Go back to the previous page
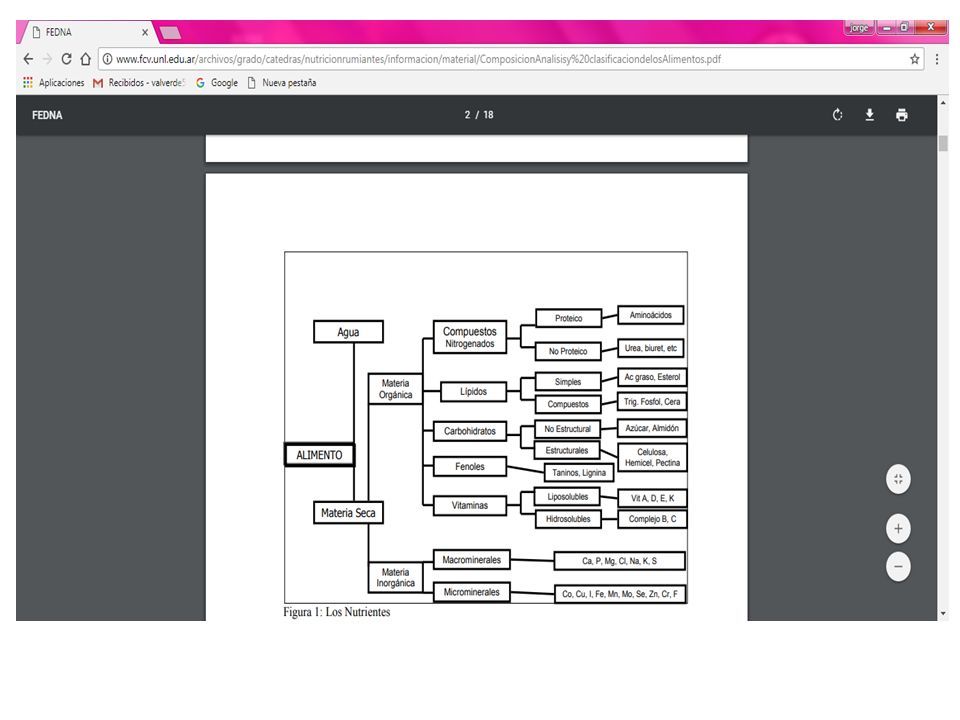The height and width of the screenshot is (720, 960). click(x=28, y=59)
